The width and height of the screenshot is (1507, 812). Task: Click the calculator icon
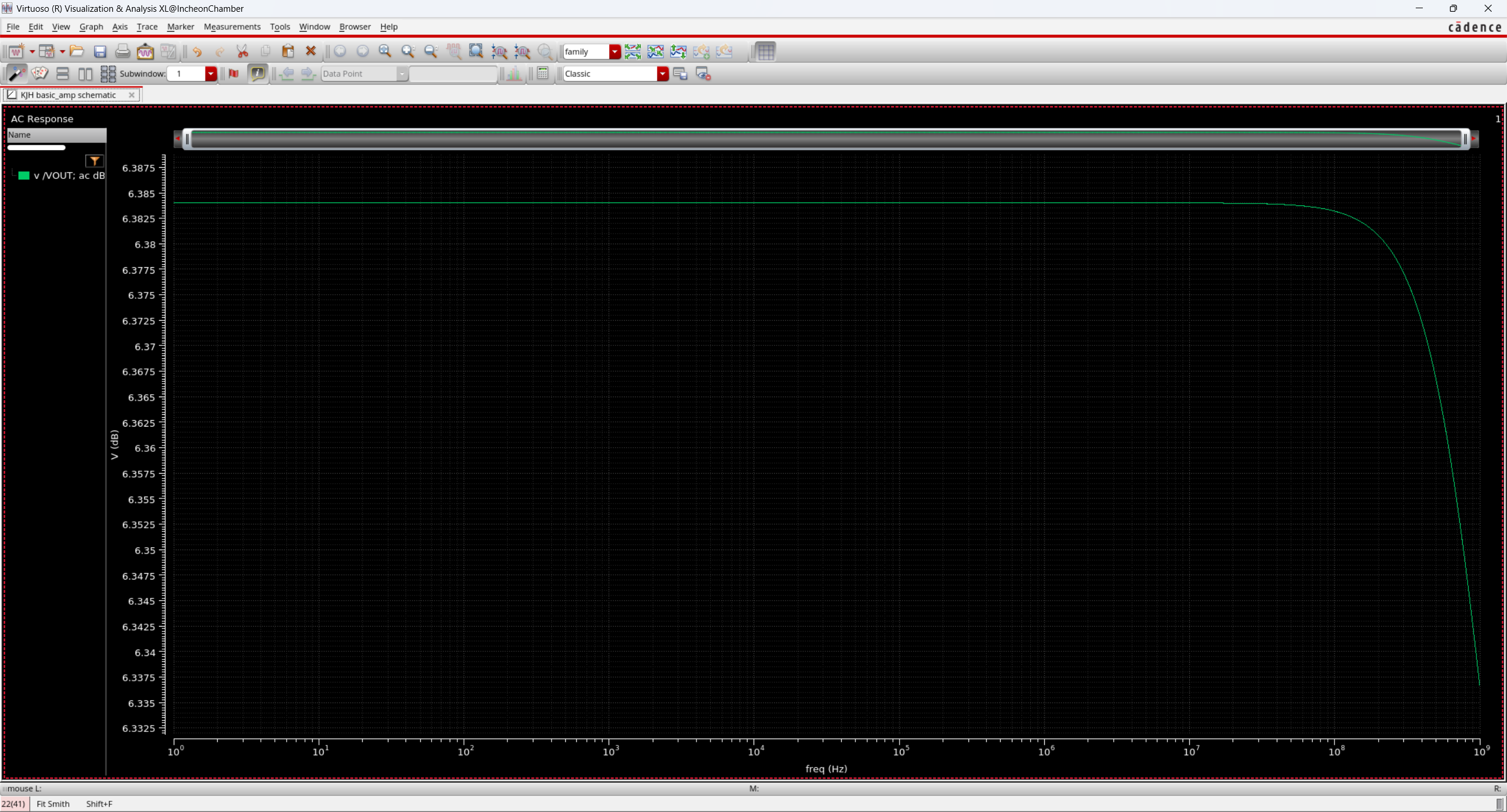click(x=543, y=74)
